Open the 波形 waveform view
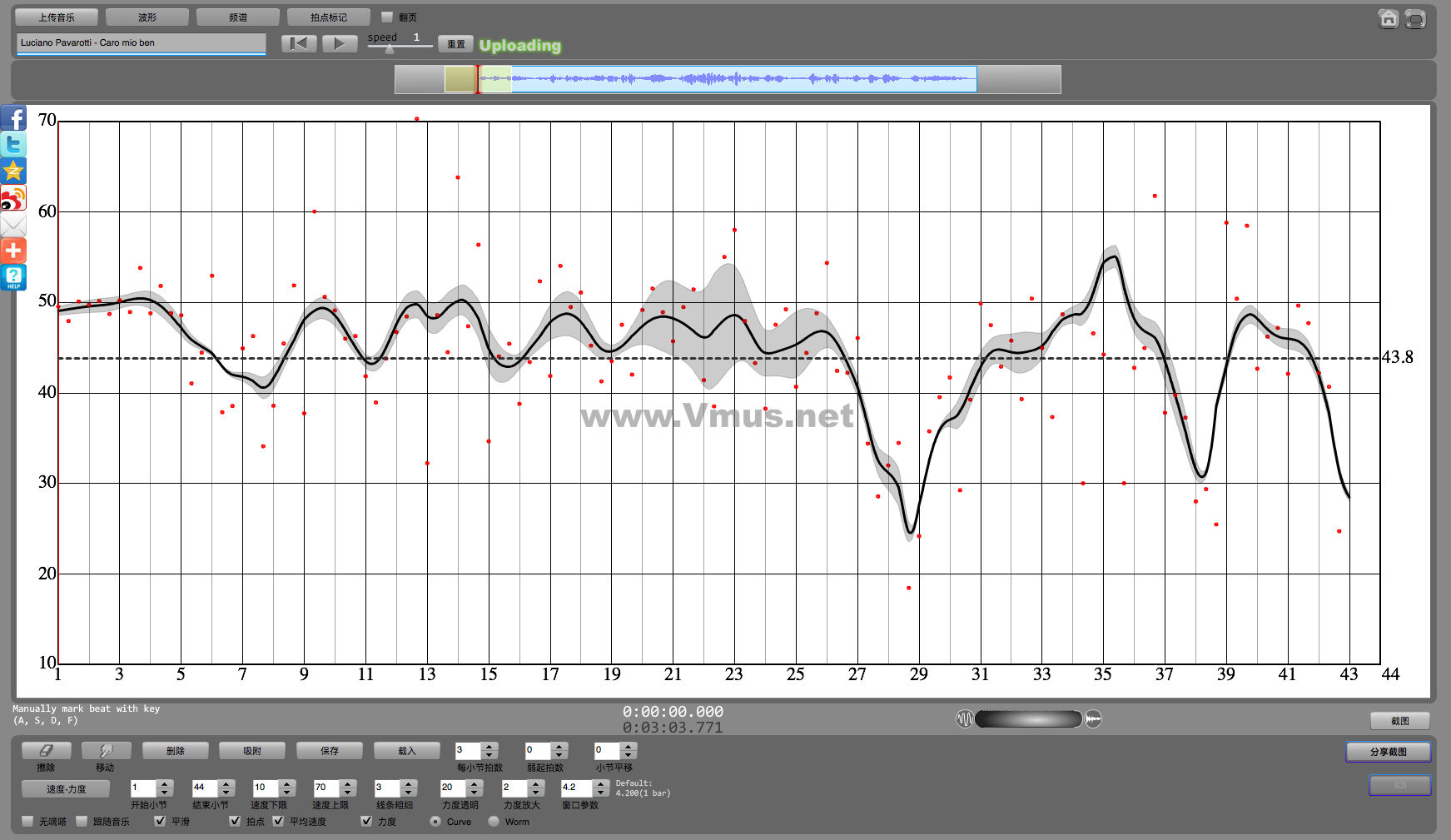 click(x=147, y=17)
